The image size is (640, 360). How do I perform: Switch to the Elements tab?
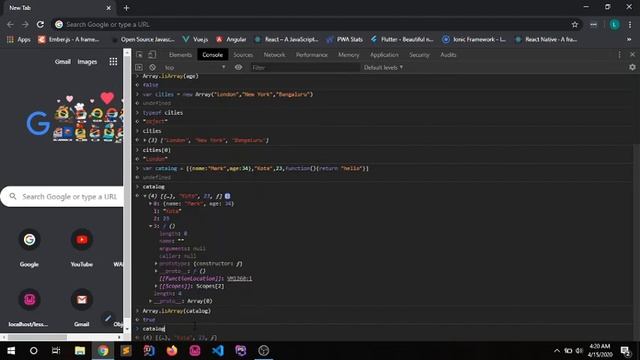click(x=180, y=55)
